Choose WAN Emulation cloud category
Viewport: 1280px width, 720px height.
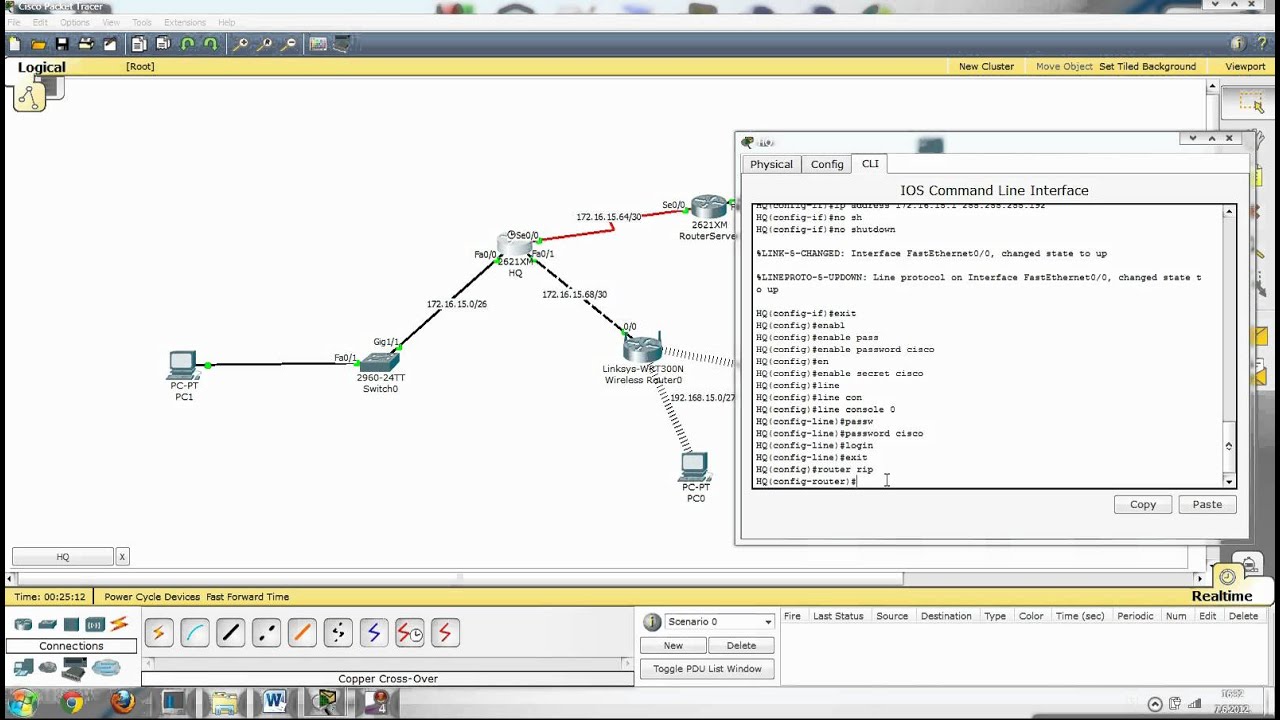[x=47, y=667]
